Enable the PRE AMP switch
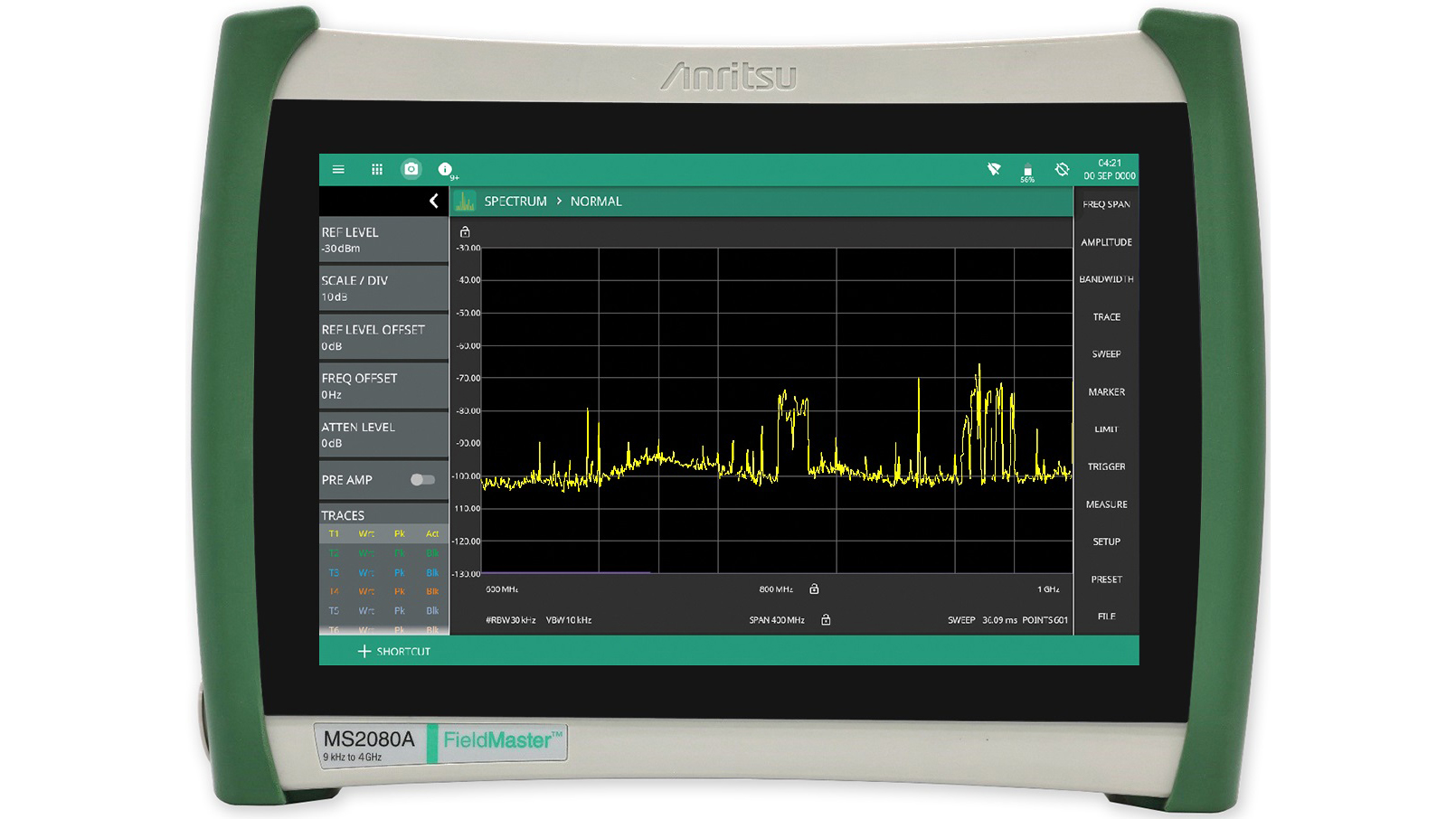The image size is (1456, 819). [421, 480]
